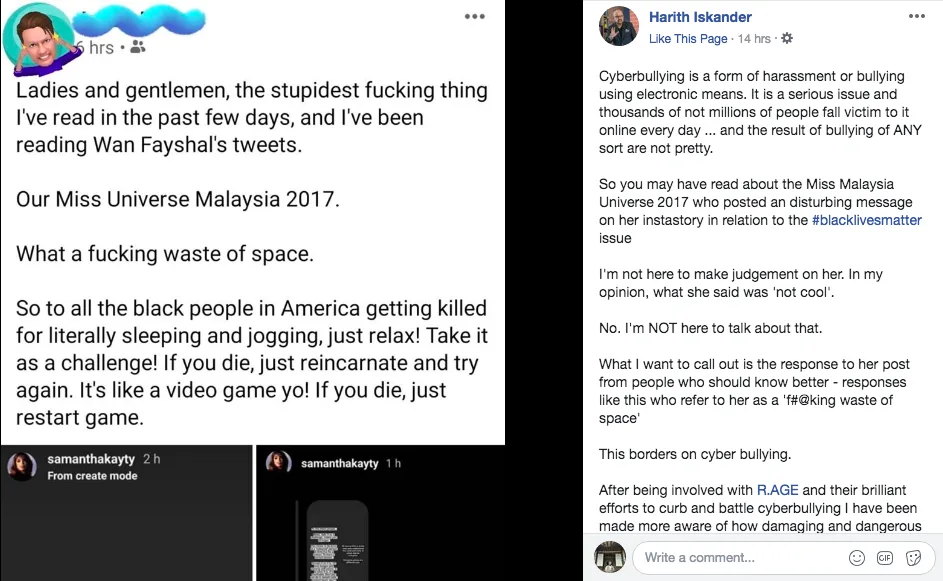Image resolution: width=943 pixels, height=581 pixels.
Task: Click the Like This Page link
Action: click(x=688, y=39)
